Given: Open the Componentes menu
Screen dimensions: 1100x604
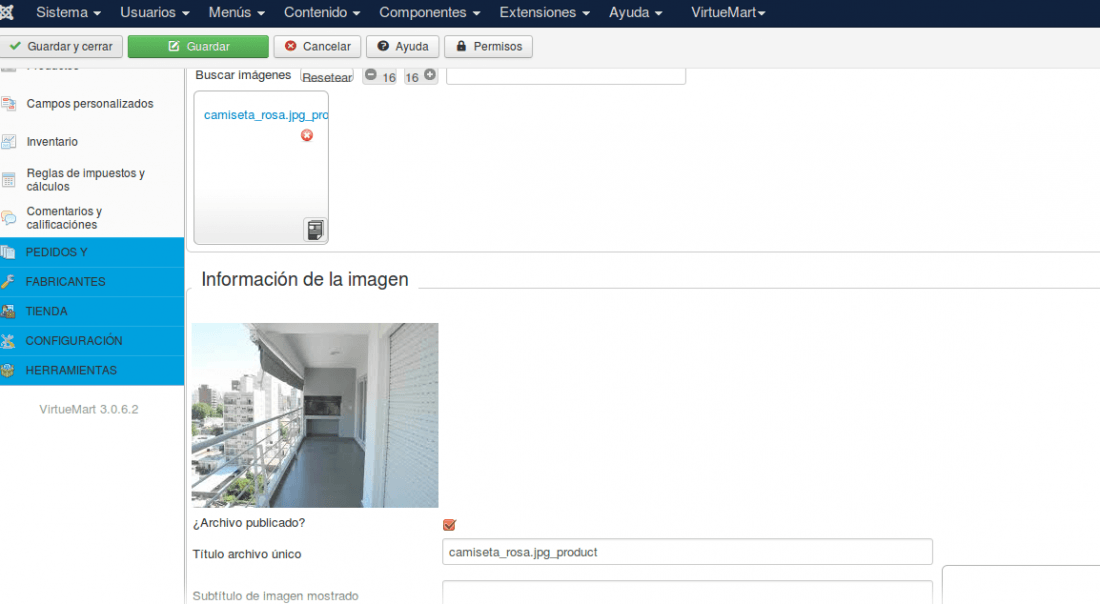Looking at the screenshot, I should (429, 12).
